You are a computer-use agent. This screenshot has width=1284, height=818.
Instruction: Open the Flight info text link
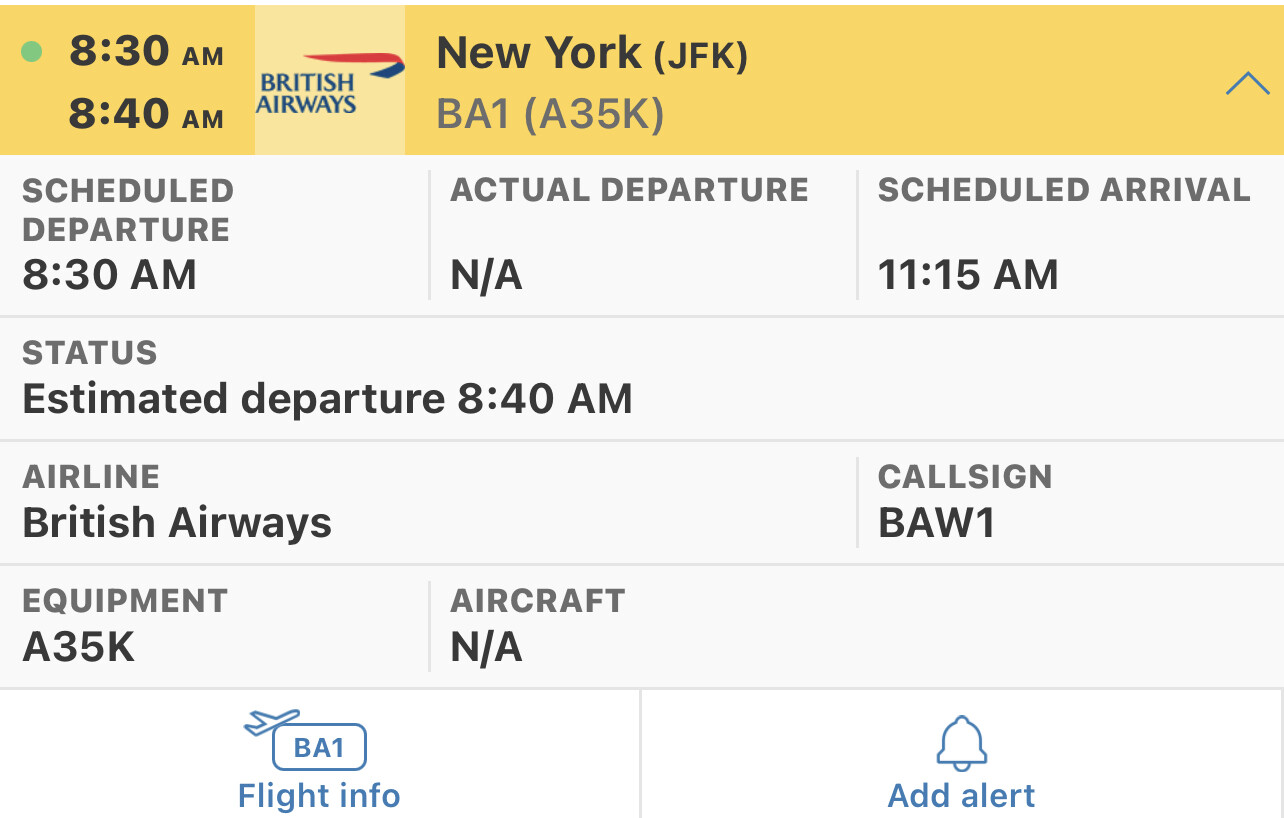319,796
